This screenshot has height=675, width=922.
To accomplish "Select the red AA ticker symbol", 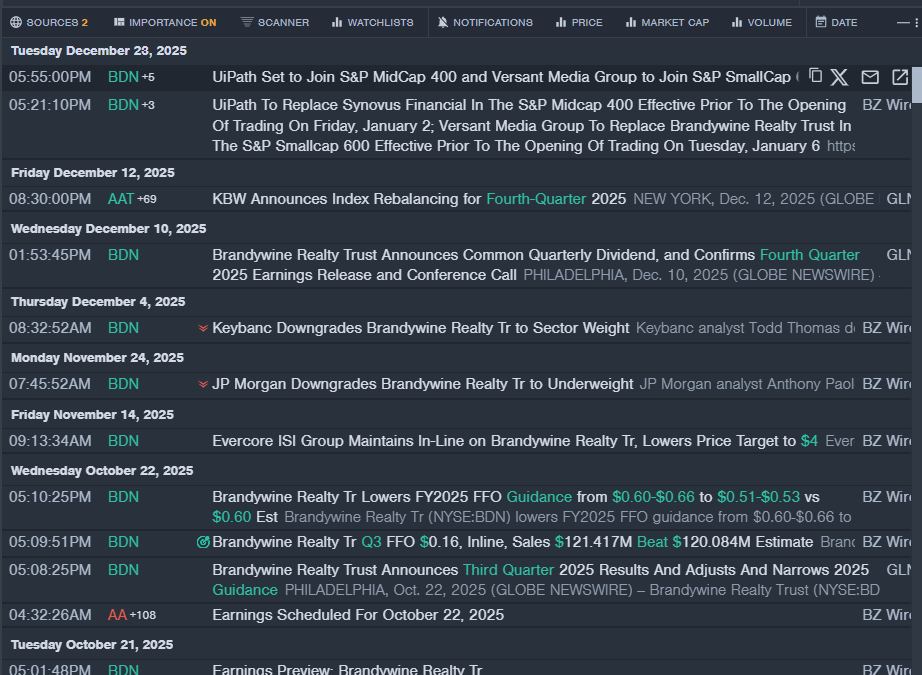I will [x=118, y=615].
